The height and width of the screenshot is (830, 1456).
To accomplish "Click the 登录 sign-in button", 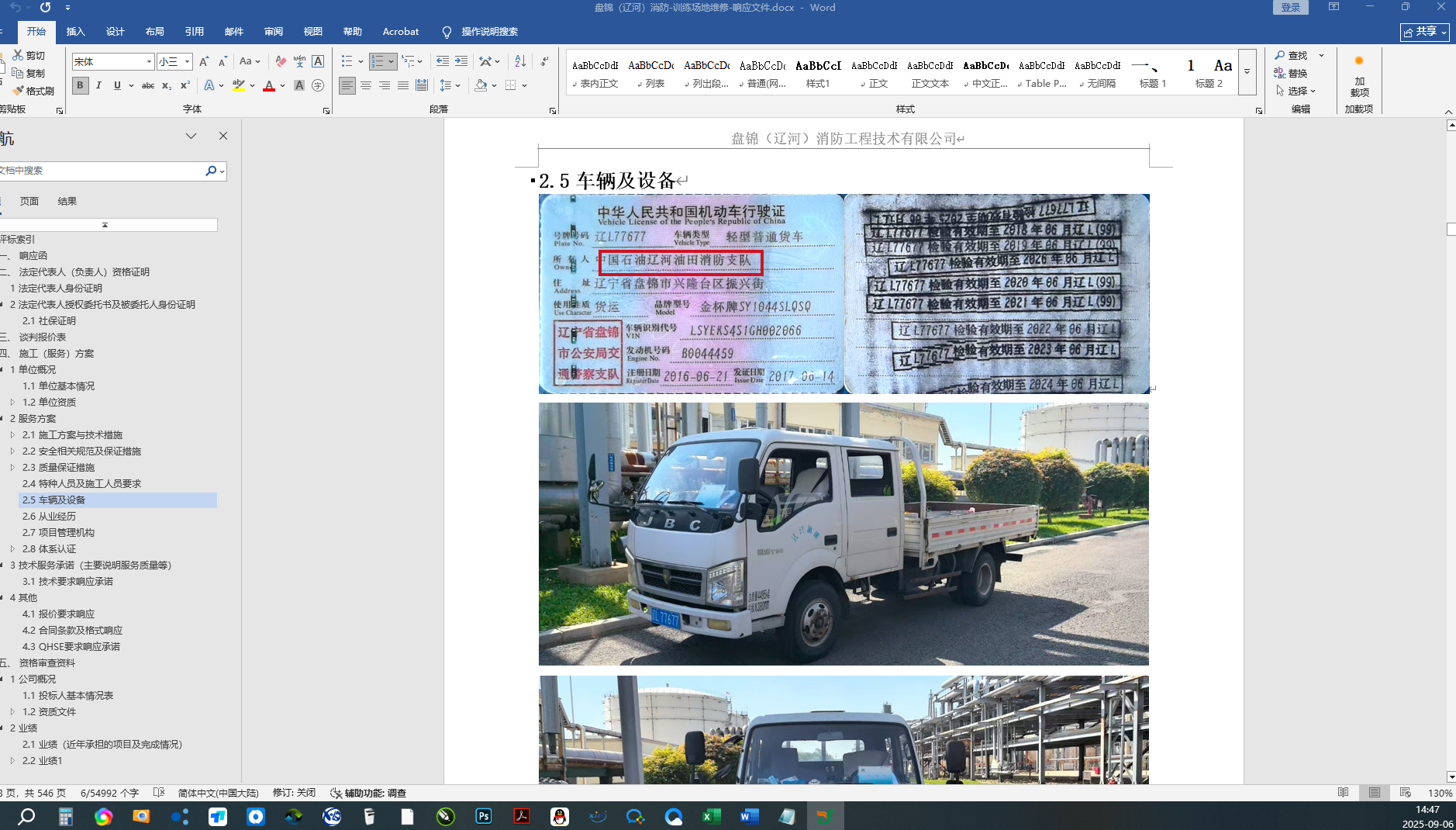I will (x=1291, y=8).
